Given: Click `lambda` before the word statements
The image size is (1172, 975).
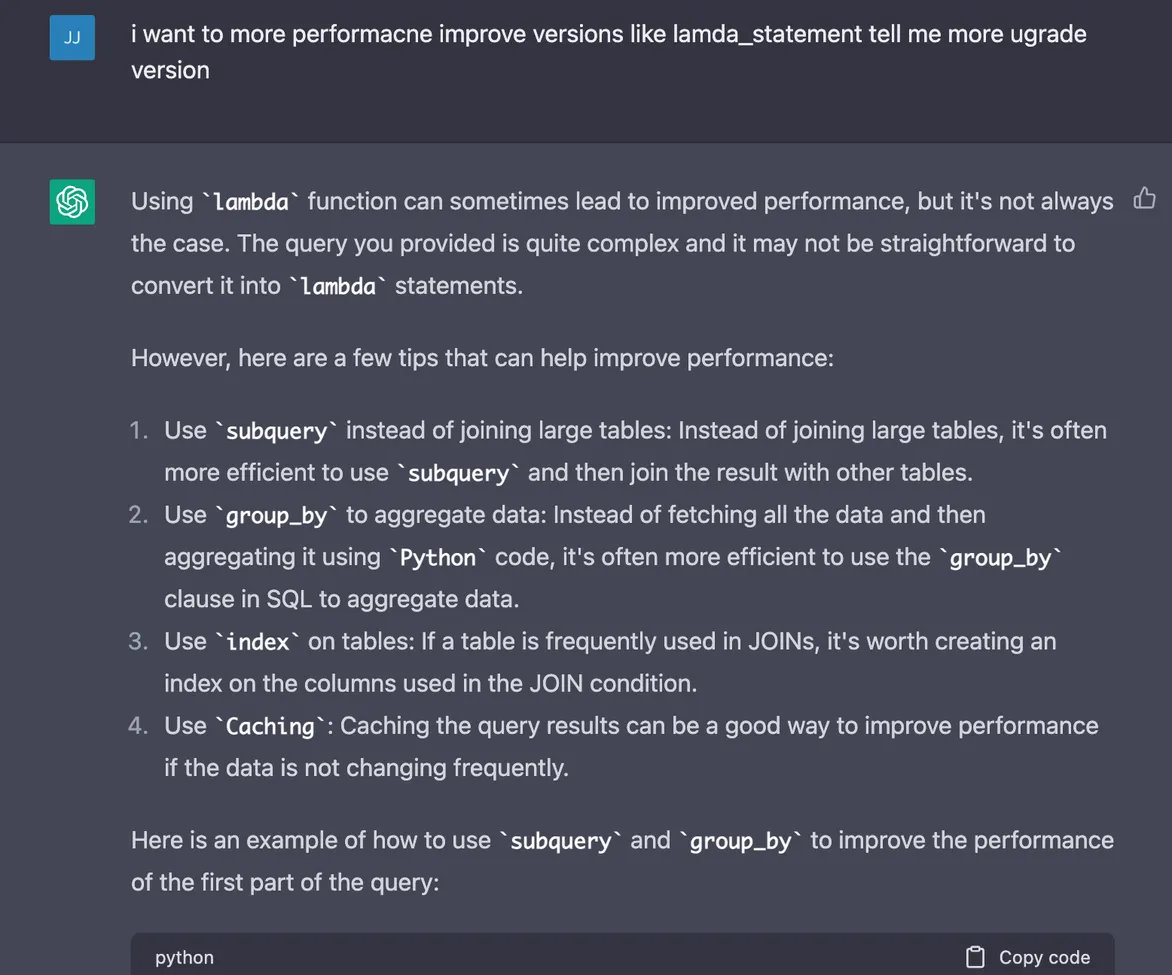Looking at the screenshot, I should [337, 286].
